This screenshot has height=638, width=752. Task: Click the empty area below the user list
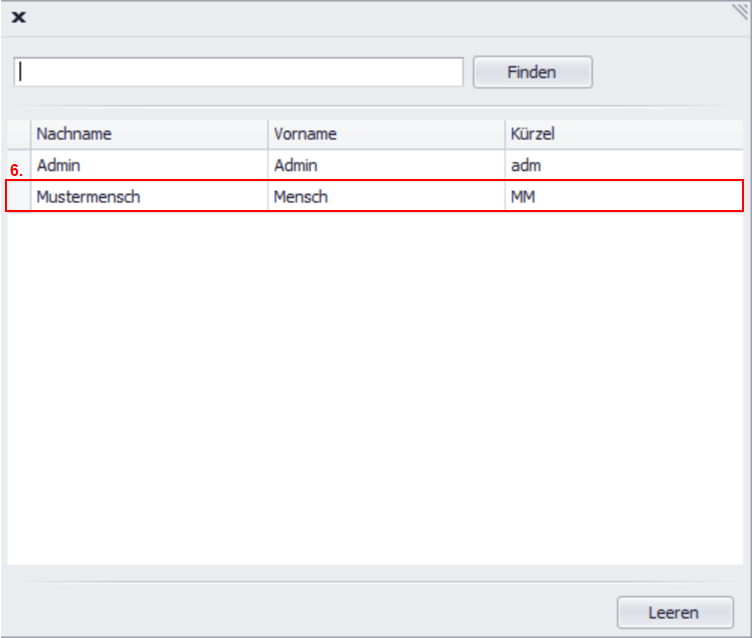point(375,390)
